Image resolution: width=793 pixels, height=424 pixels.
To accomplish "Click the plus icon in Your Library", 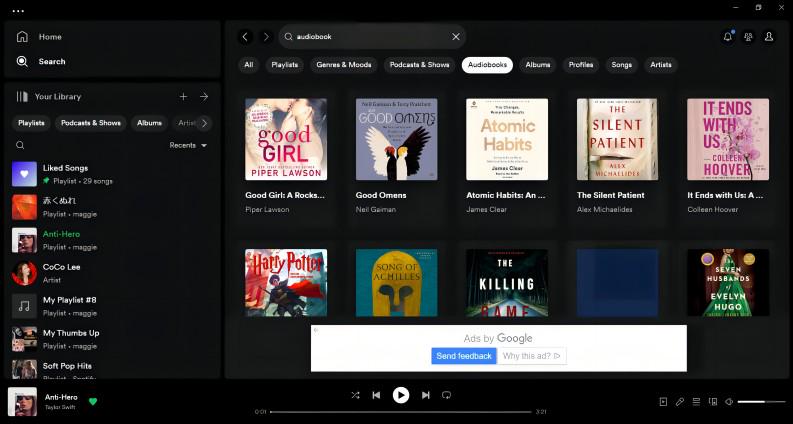I will 183,97.
